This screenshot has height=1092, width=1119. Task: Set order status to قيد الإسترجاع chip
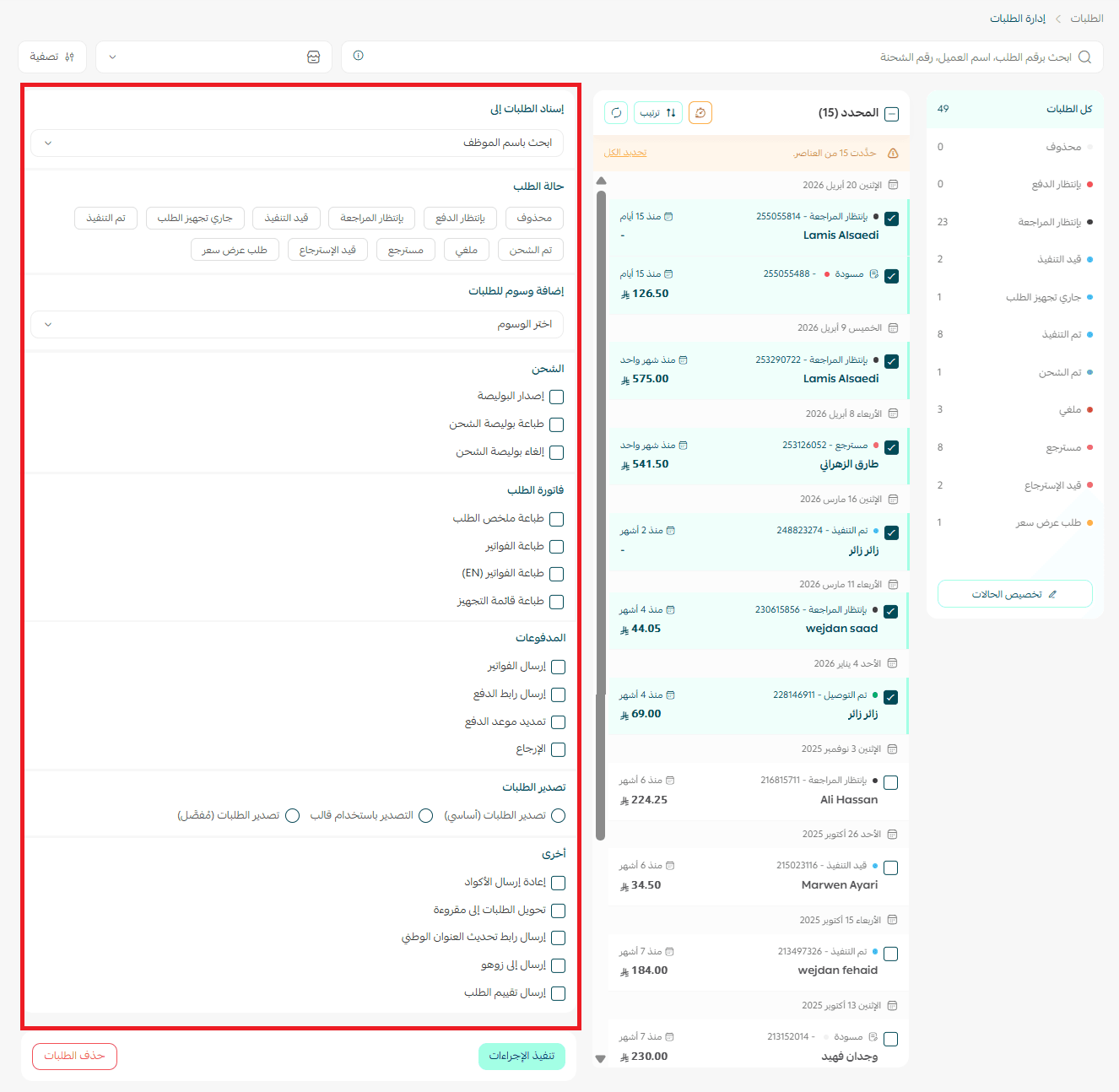(x=327, y=250)
